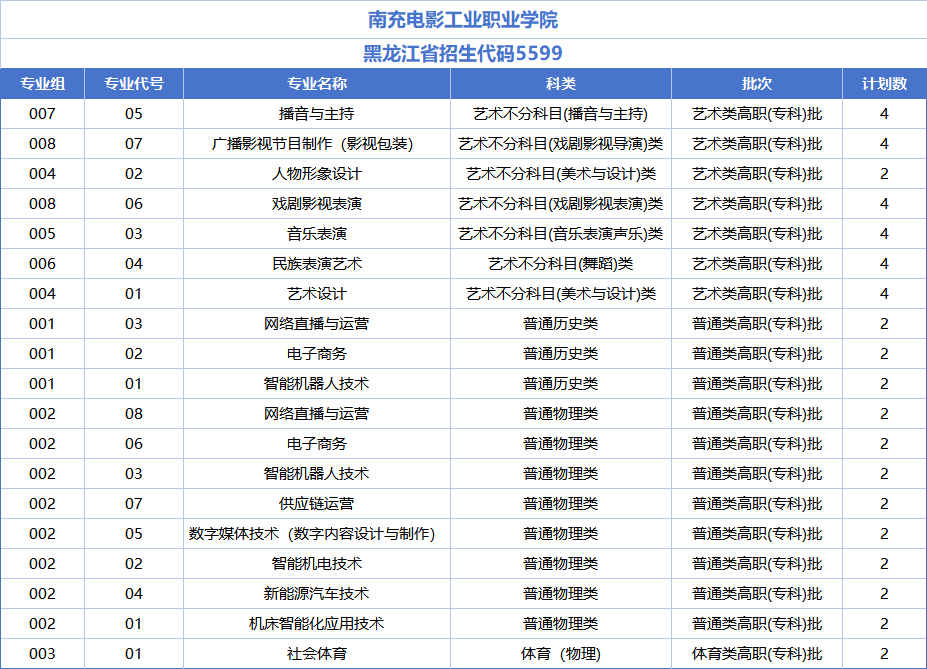The height and width of the screenshot is (669, 927).
Task: Click 艺术不分科目(舞蹈)类 cell
Action: click(x=560, y=264)
